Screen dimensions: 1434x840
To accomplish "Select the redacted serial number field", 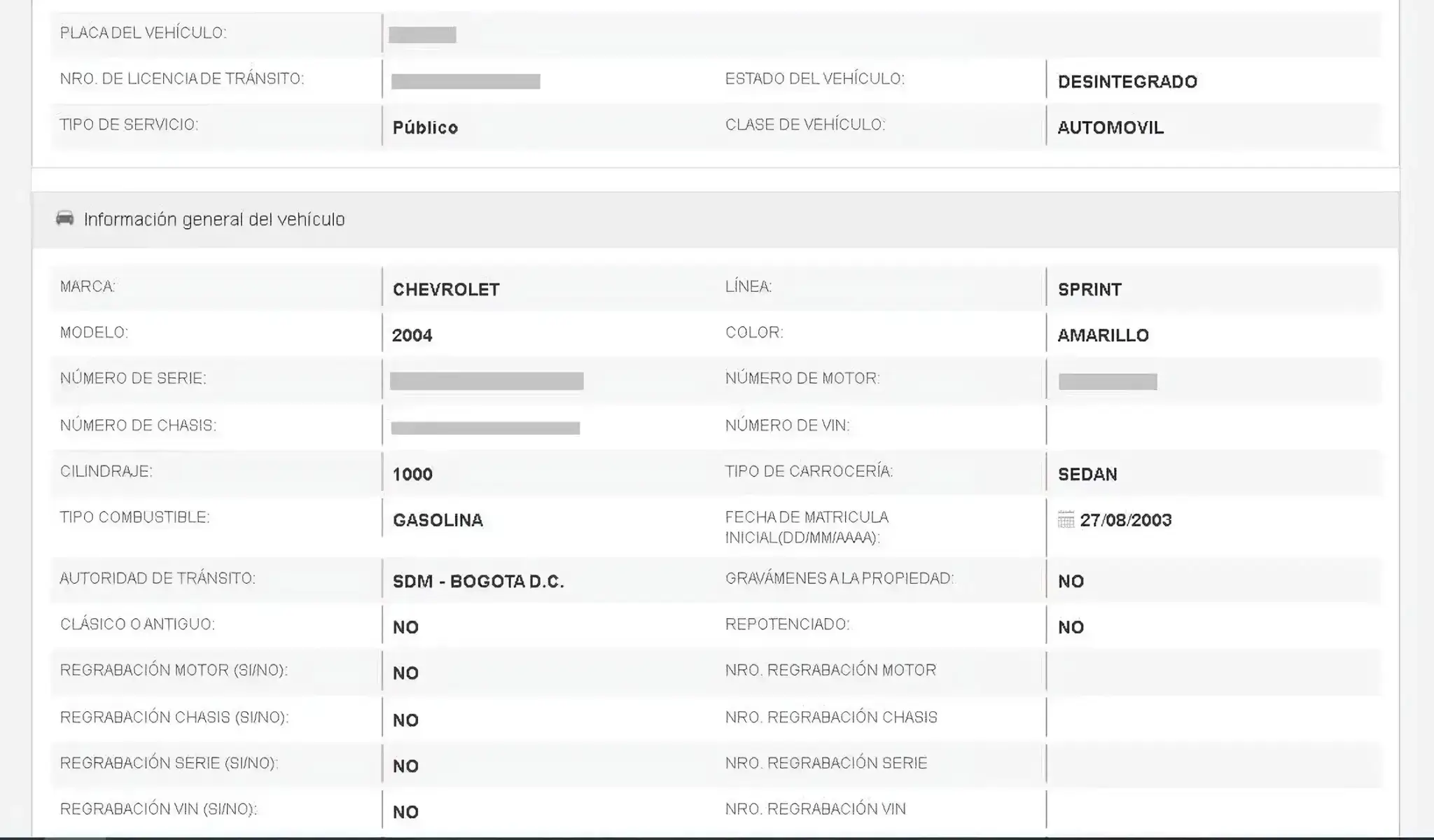I will [x=487, y=381].
